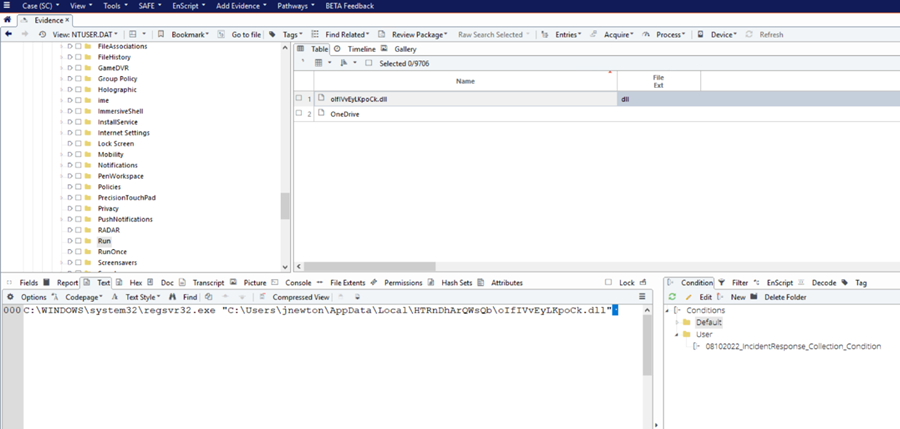Click the Process gauge icon

coord(646,34)
